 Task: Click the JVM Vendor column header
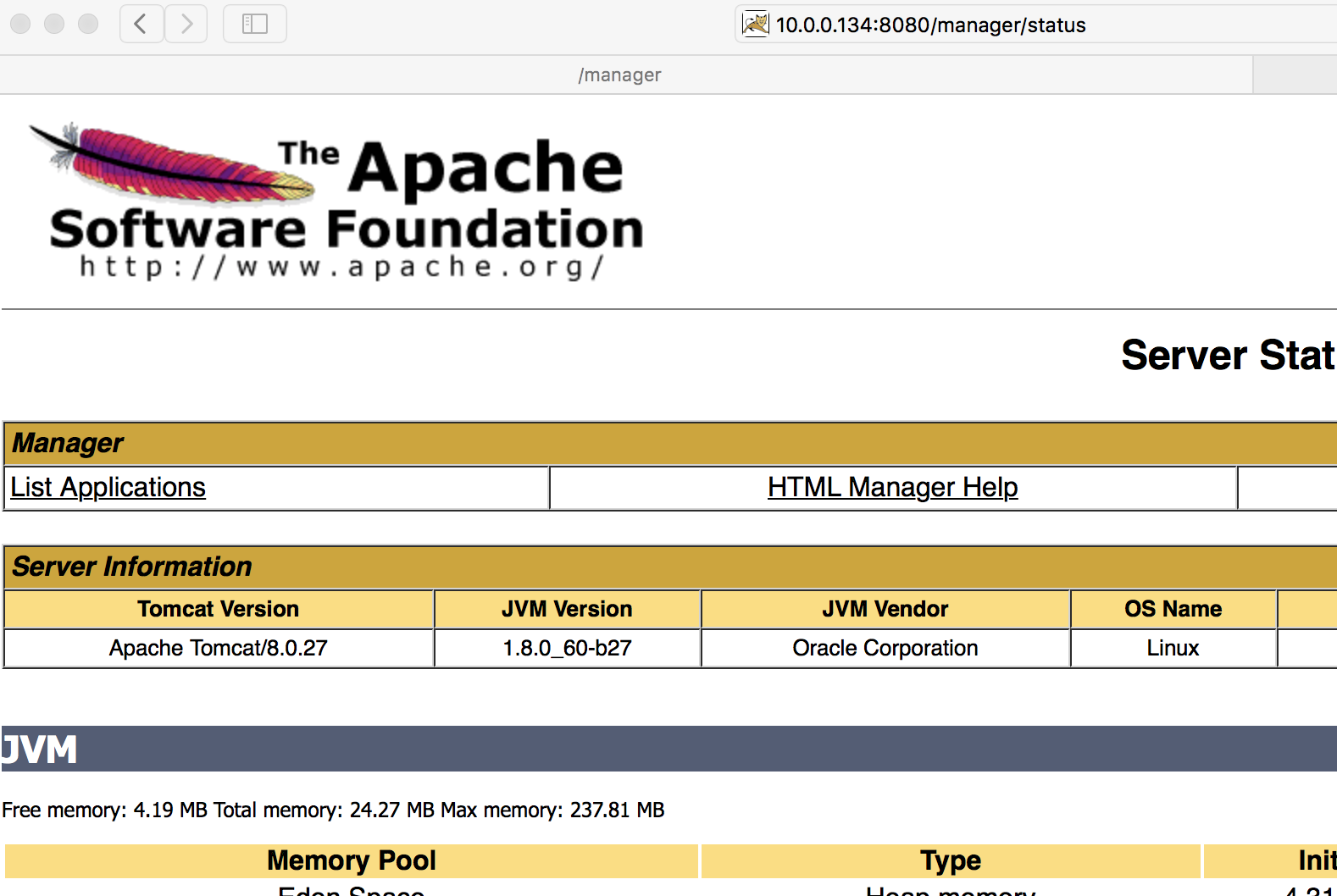click(885, 609)
